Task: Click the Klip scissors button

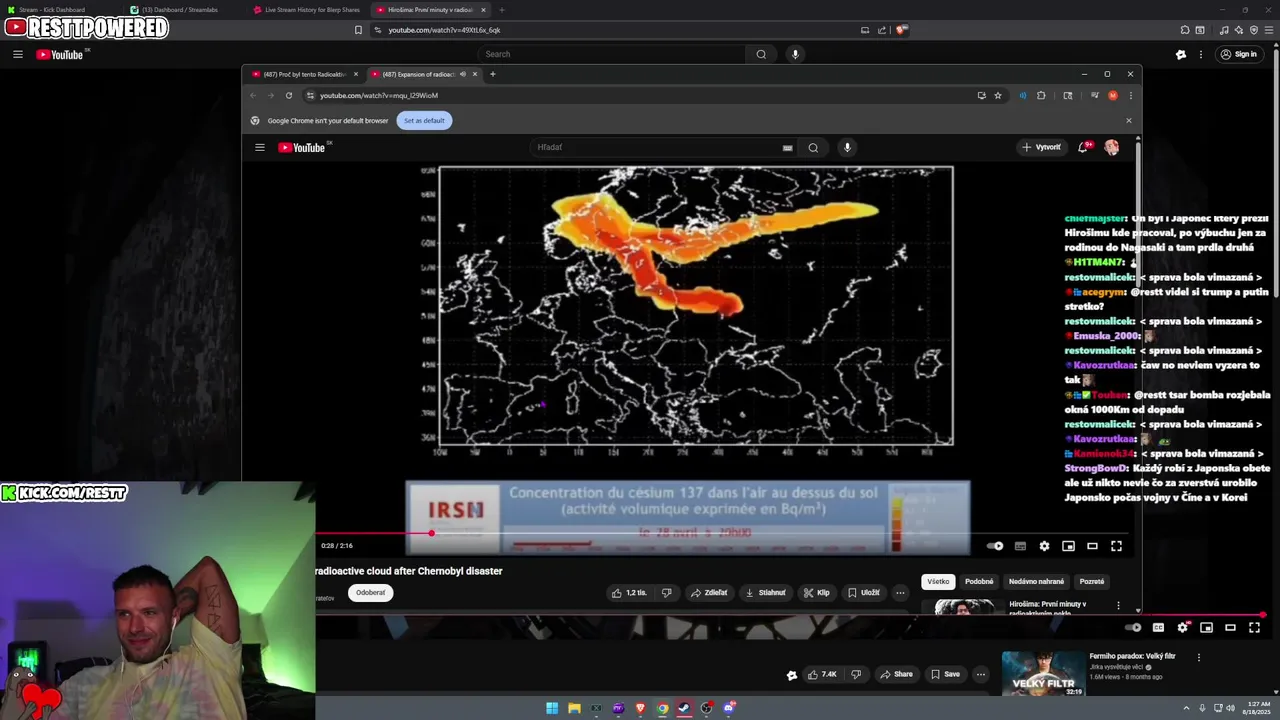Action: 816,592
